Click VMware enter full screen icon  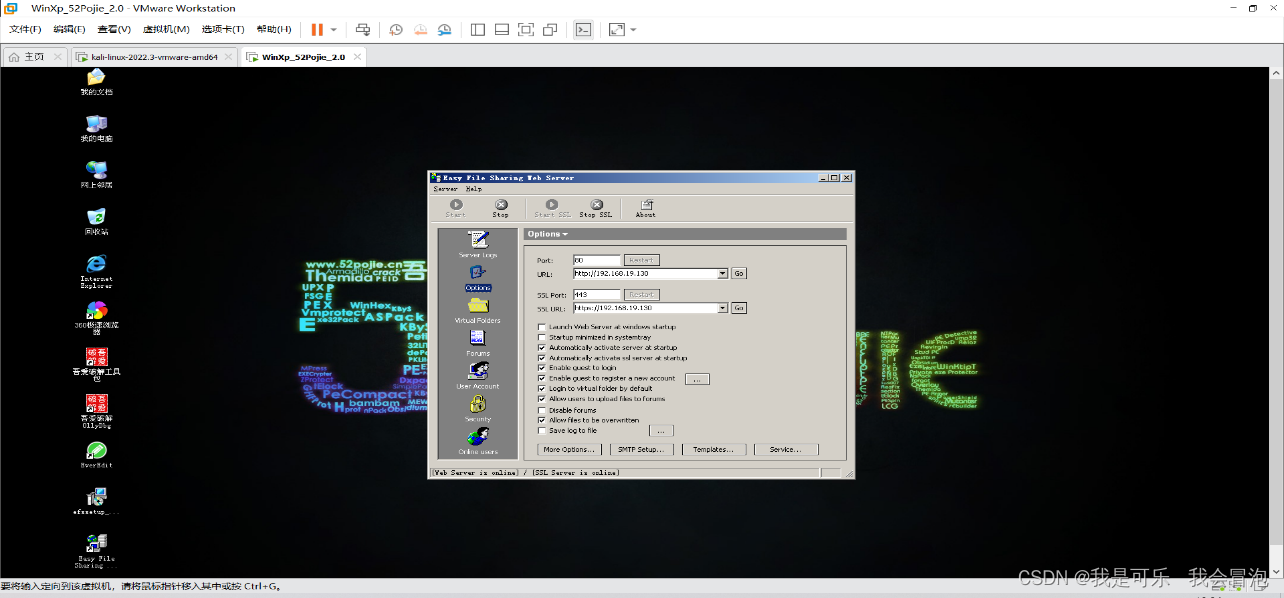pyautogui.click(x=526, y=30)
